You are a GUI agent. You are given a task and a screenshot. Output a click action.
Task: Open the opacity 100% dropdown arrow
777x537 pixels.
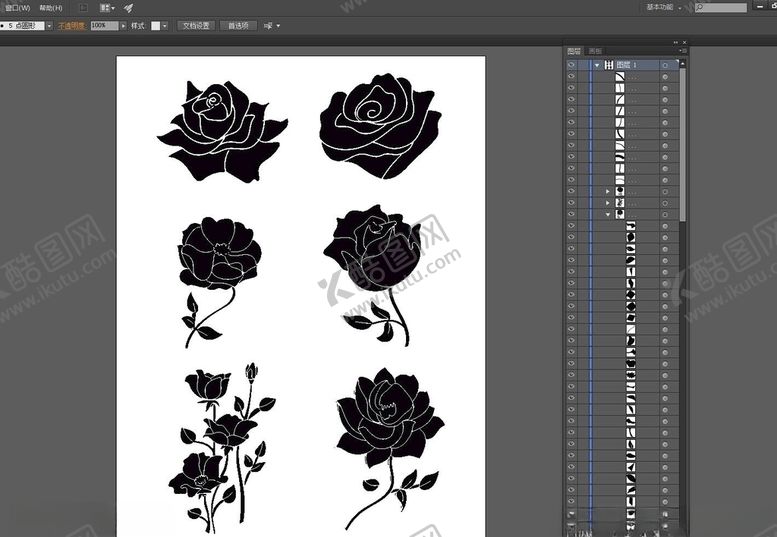tap(124, 26)
